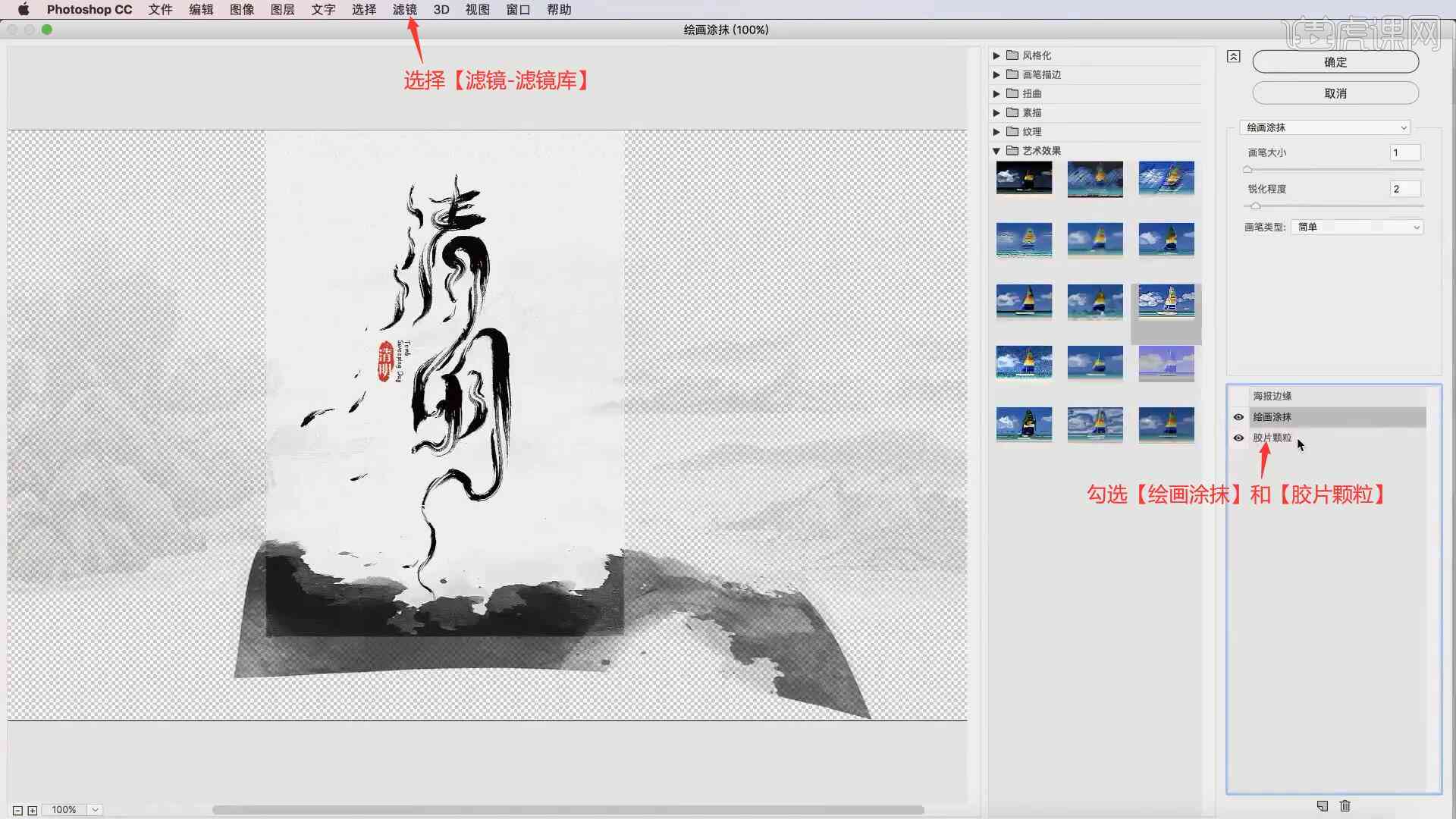Open the 3D menu
This screenshot has width=1456, height=819.
pos(441,9)
